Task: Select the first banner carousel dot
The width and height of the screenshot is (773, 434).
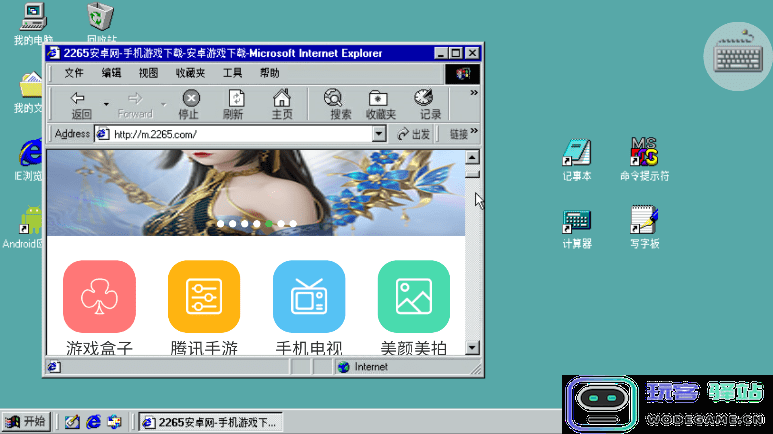Action: tap(220, 223)
